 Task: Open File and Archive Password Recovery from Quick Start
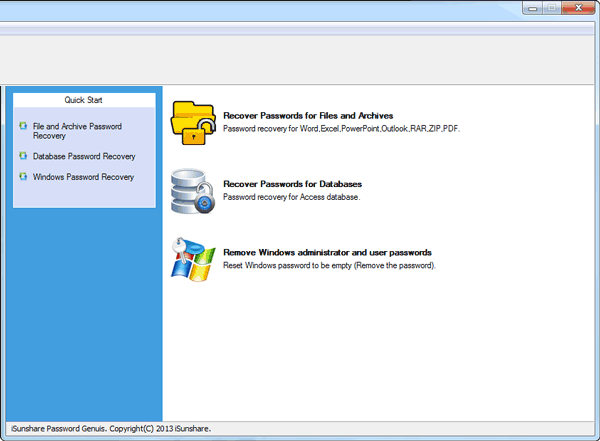(82, 131)
